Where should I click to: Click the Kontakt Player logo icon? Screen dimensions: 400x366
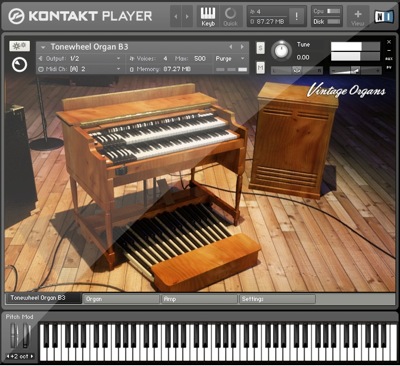tap(17, 16)
